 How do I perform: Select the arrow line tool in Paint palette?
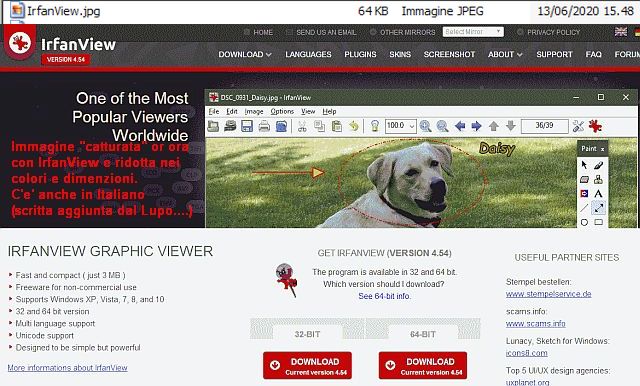click(x=598, y=208)
